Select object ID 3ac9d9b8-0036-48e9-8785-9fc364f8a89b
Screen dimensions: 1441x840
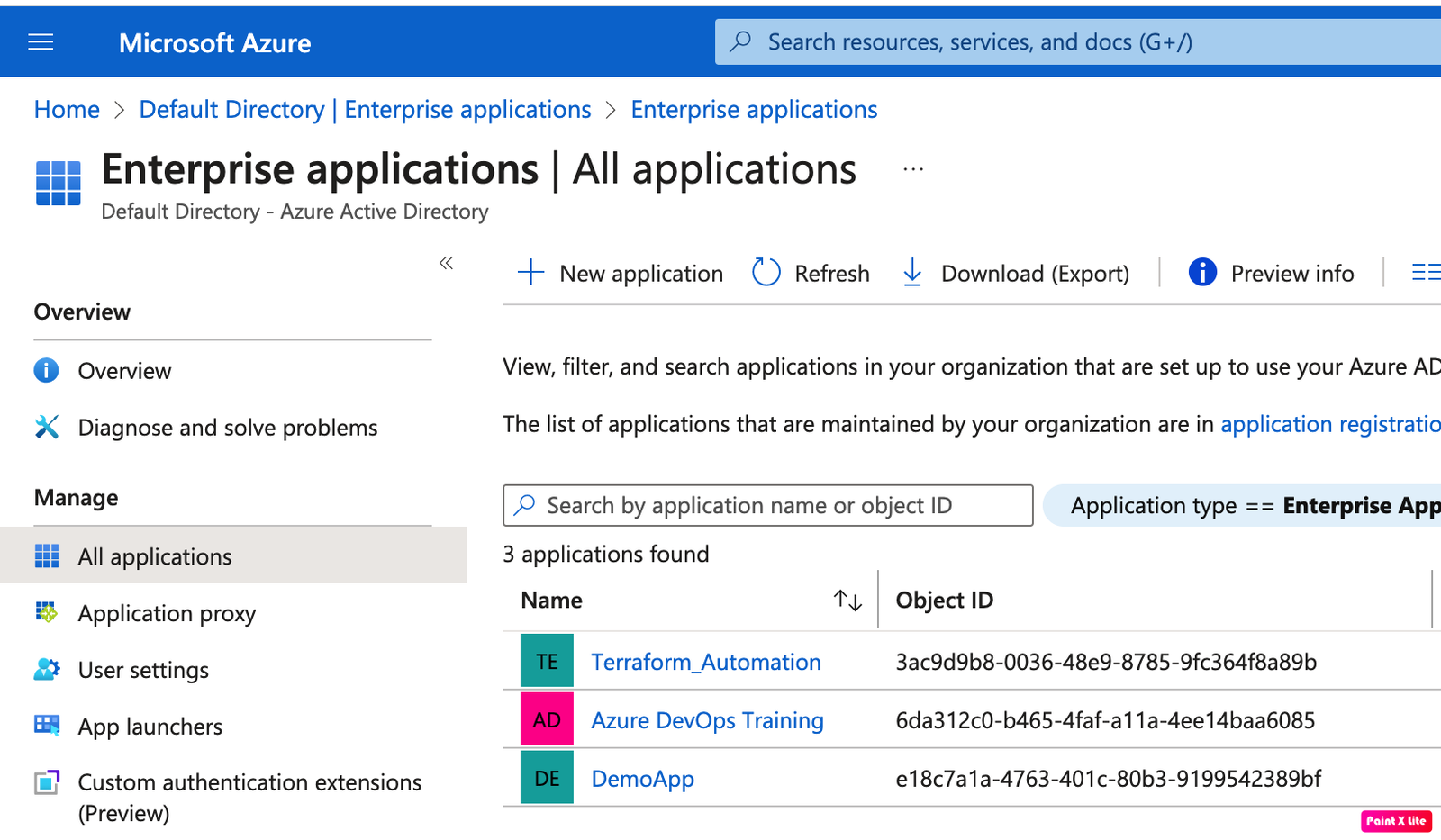(x=1106, y=662)
